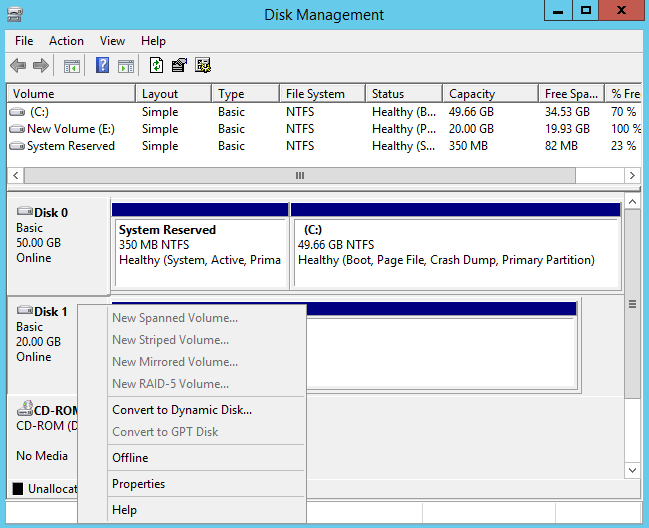Select the New Volume (E:) row

[x=70, y=129]
